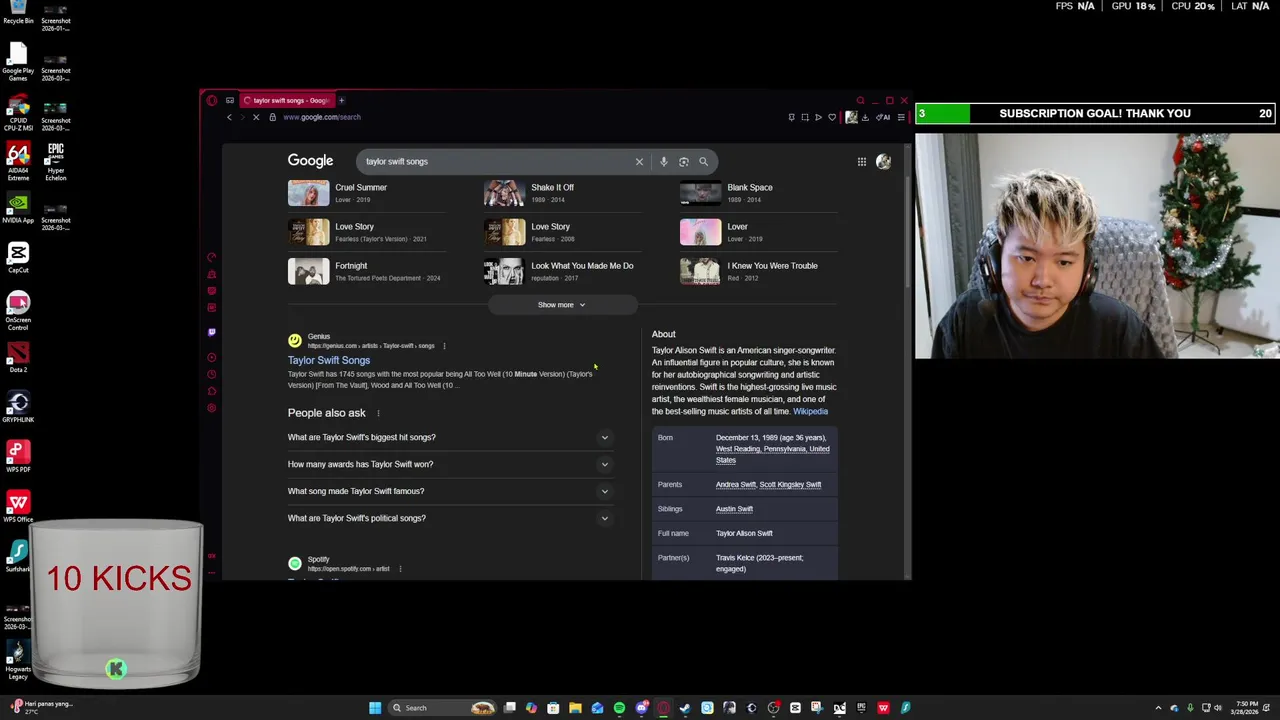Viewport: 1280px width, 720px height.
Task: Open Opera tab islands/workspaces button
Action: coord(229,100)
